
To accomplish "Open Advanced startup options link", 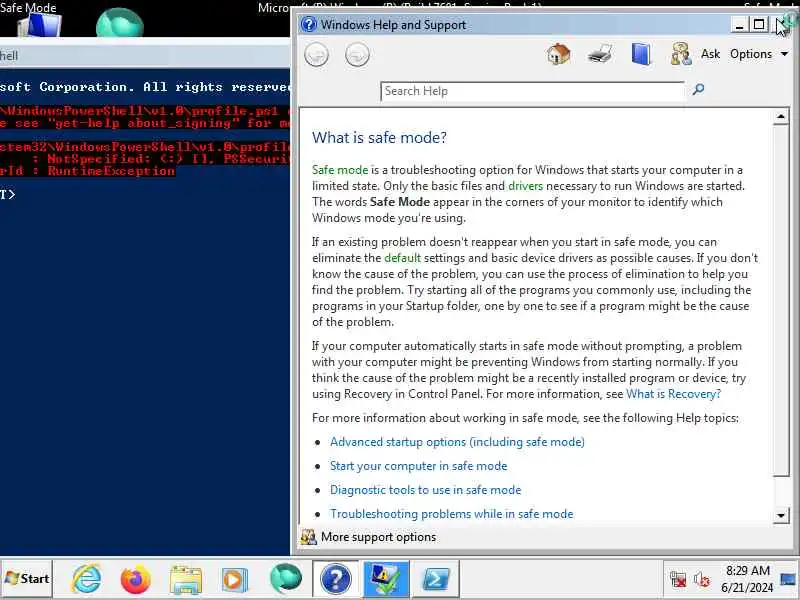I will pos(457,442).
